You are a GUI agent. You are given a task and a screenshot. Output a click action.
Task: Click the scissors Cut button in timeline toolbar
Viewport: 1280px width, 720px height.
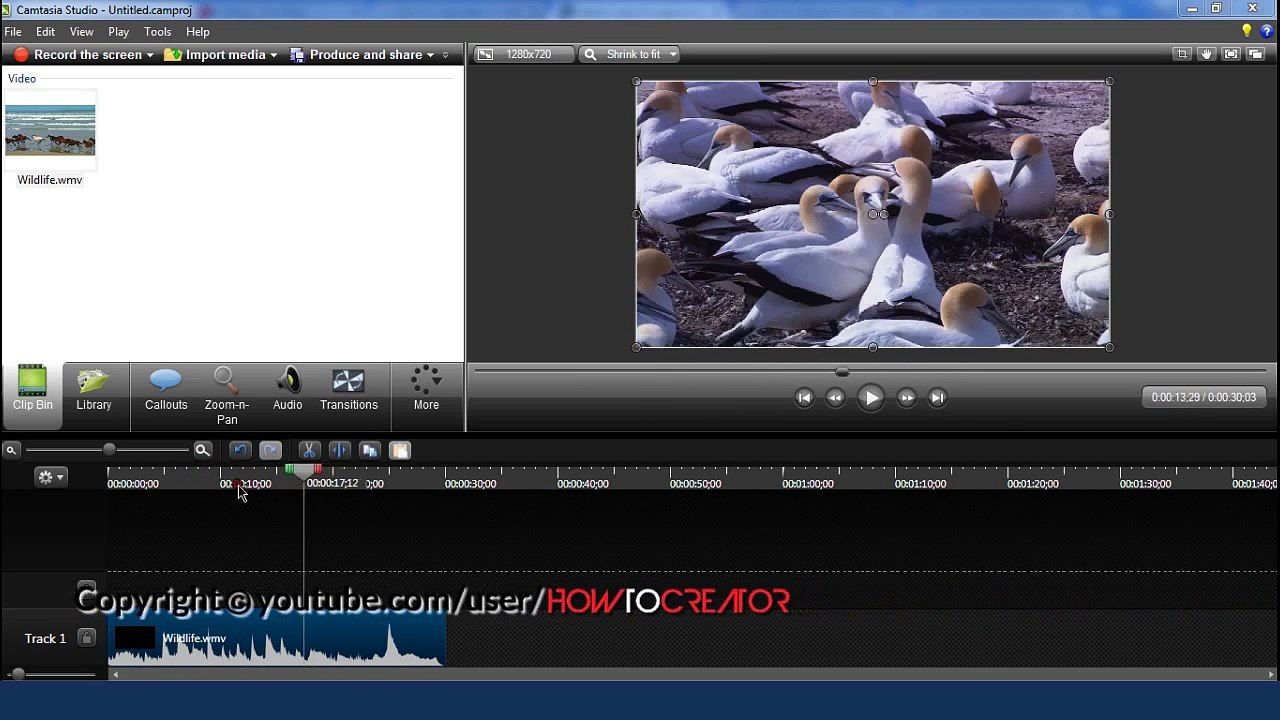pyautogui.click(x=309, y=451)
